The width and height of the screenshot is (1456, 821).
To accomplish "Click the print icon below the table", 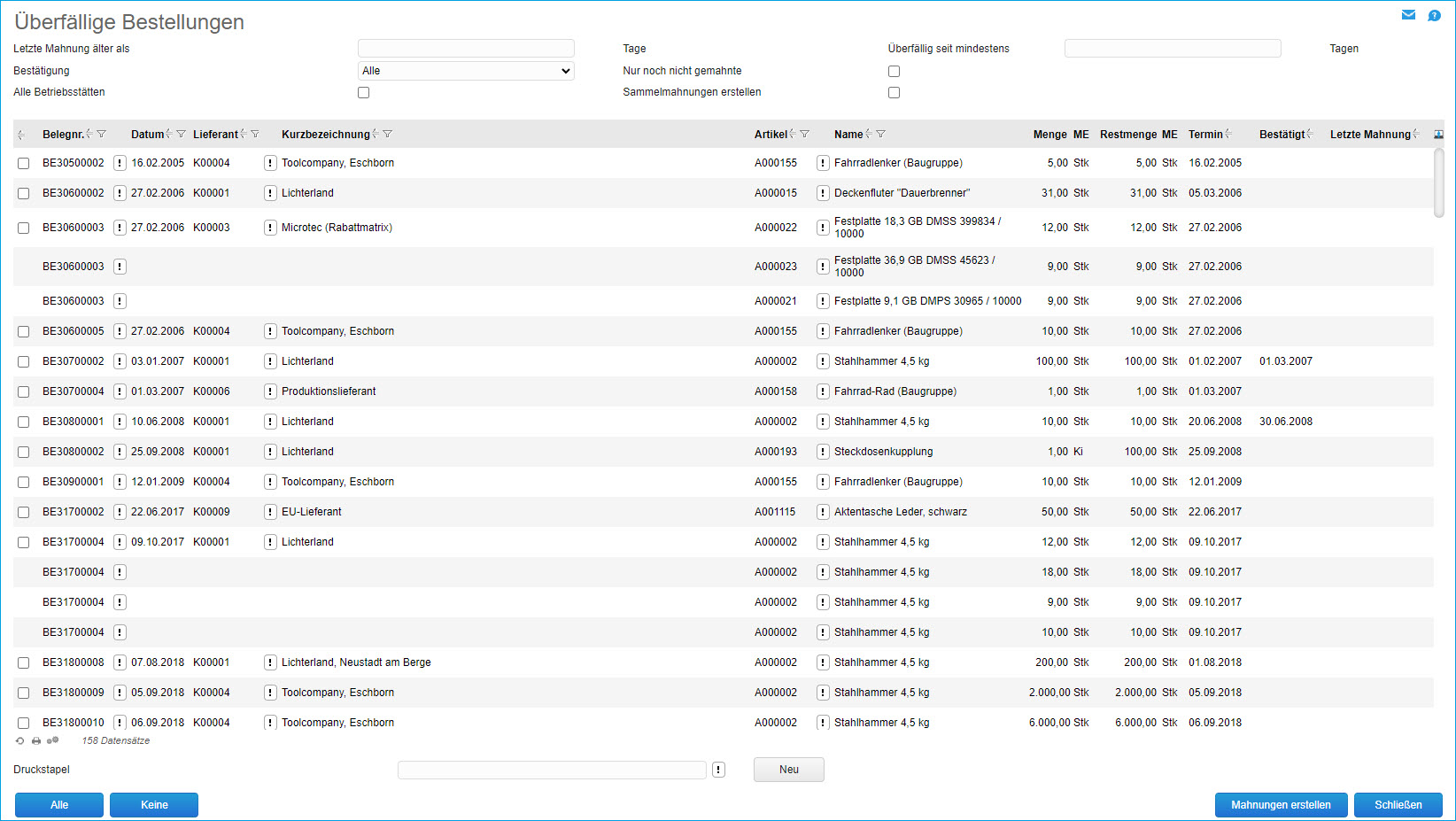I will [36, 740].
